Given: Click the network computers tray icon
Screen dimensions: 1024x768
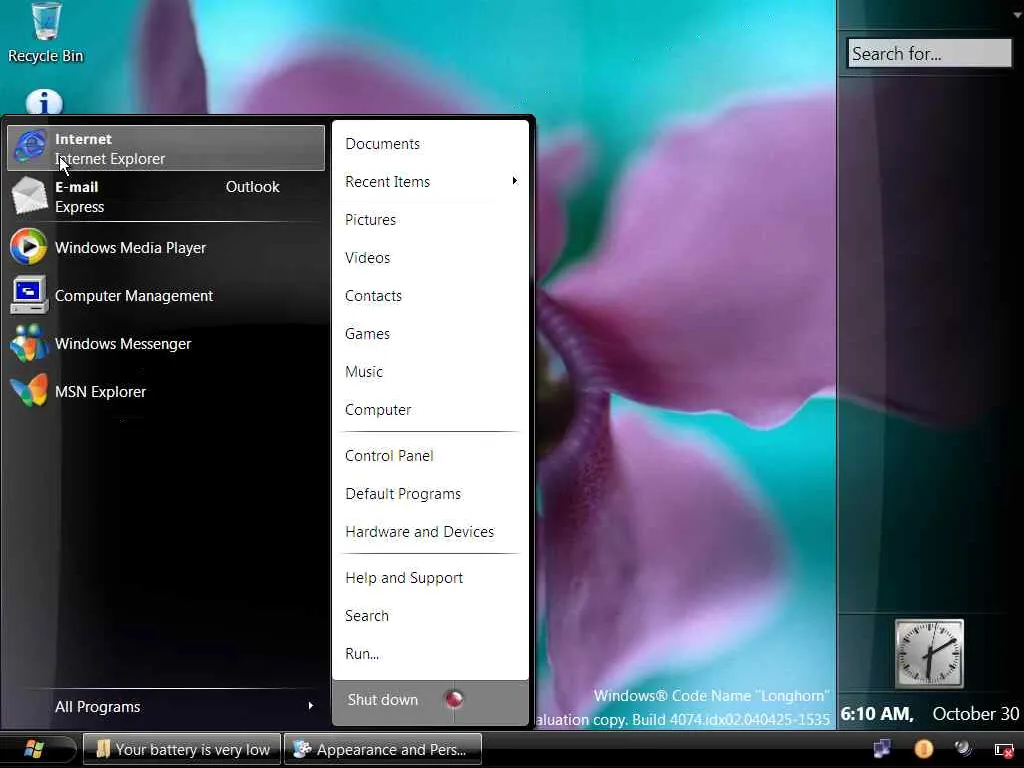Looking at the screenshot, I should (x=882, y=748).
